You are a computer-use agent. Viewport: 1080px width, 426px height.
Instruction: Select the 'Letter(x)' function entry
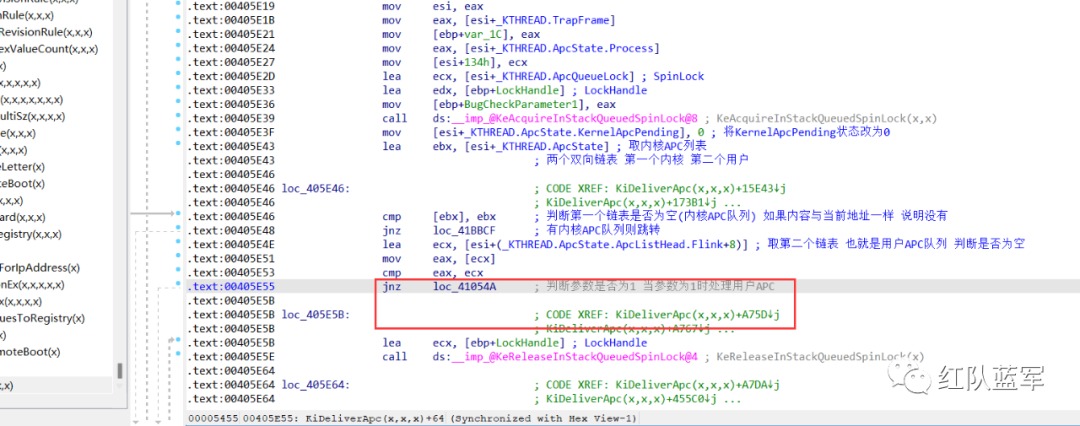pos(23,167)
